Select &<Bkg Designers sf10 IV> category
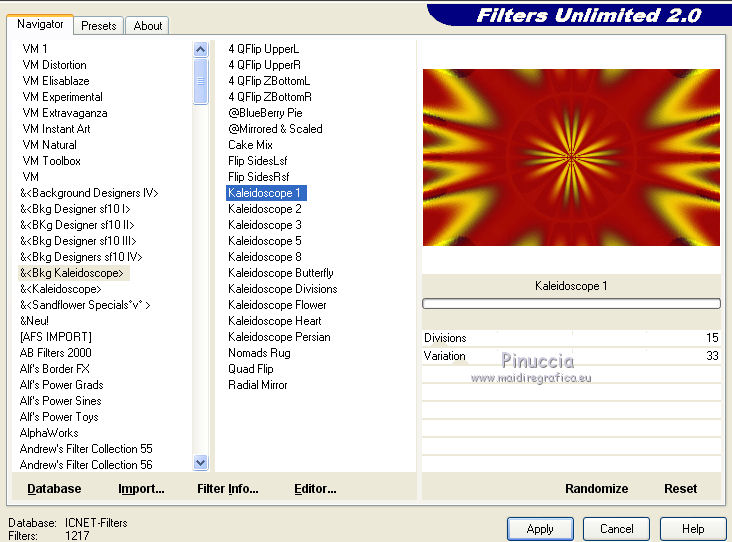732x542 pixels. pyautogui.click(x=81, y=257)
